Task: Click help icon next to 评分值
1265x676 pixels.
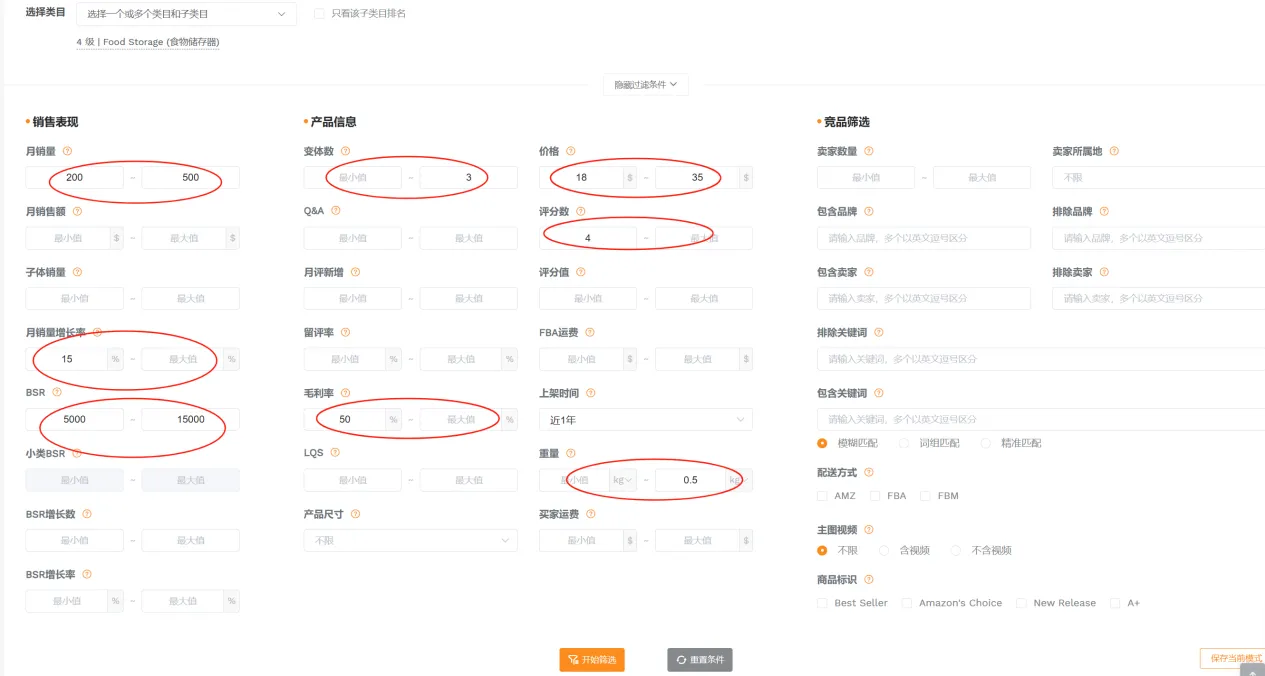Action: click(580, 272)
